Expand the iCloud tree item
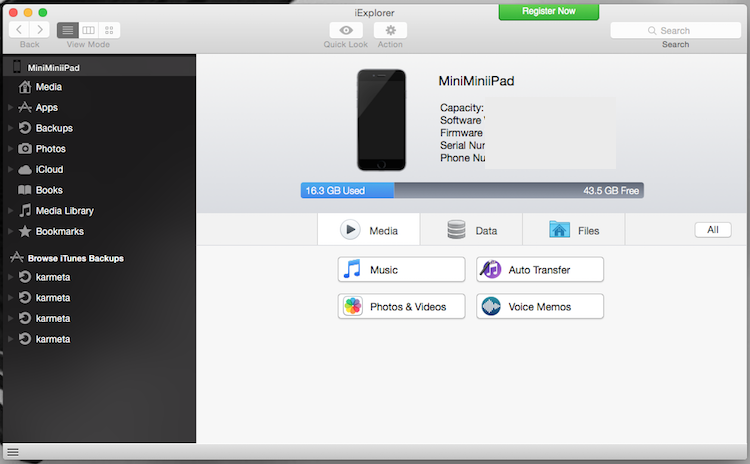The image size is (750, 464). tap(10, 169)
